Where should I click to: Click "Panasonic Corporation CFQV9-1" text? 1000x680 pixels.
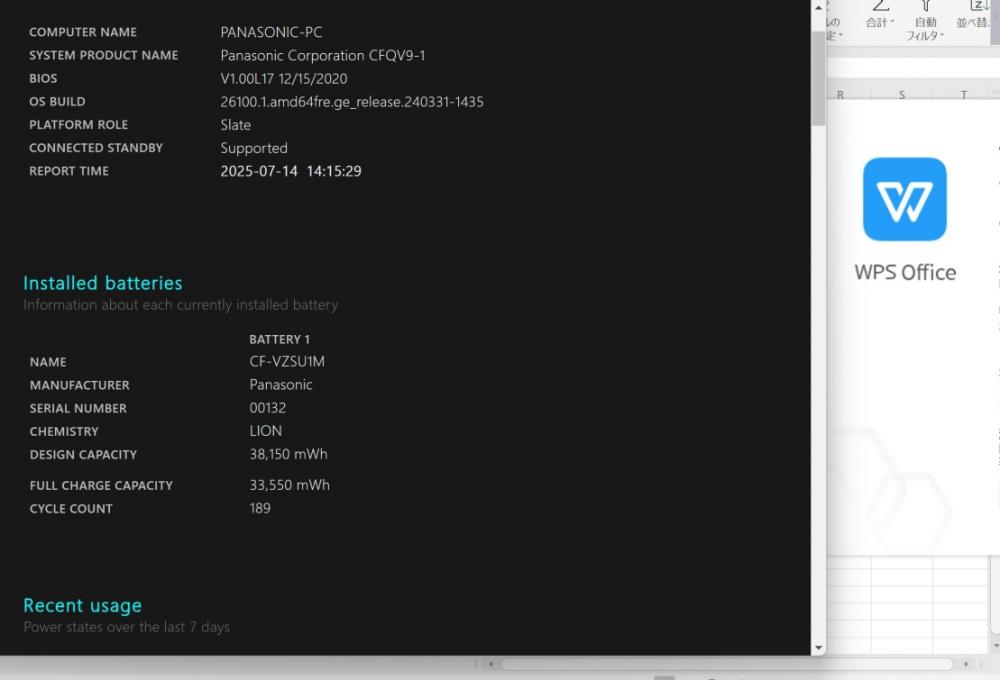(323, 55)
